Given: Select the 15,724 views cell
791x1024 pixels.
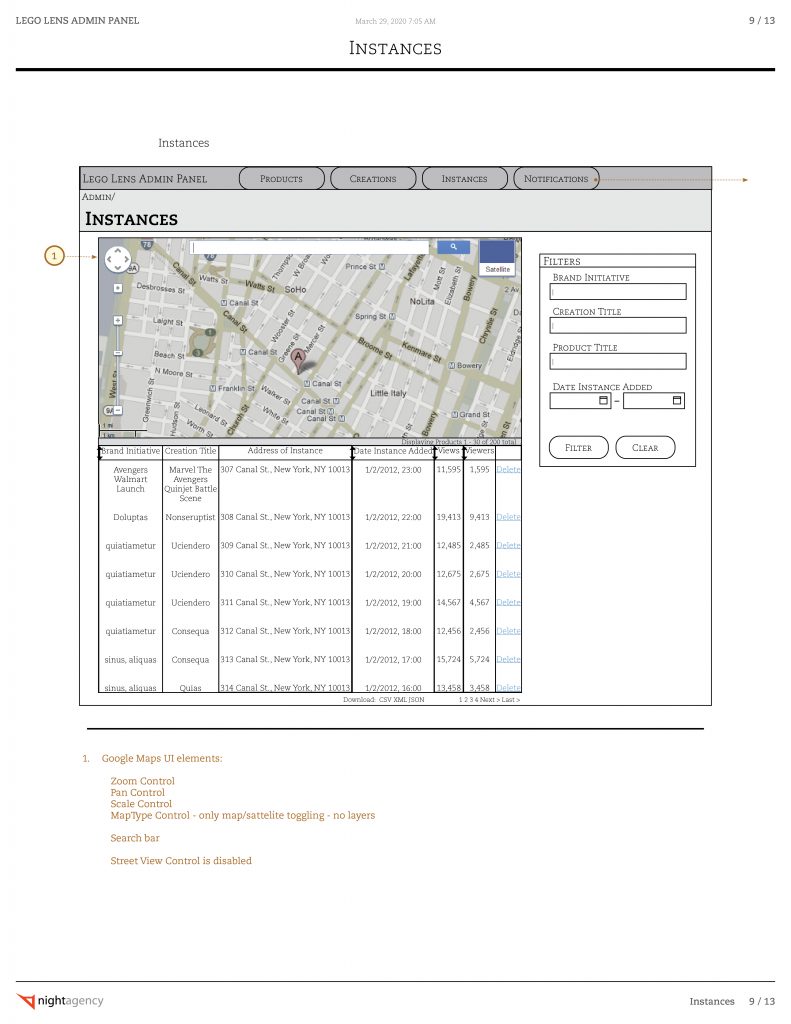Looking at the screenshot, I should [x=449, y=660].
